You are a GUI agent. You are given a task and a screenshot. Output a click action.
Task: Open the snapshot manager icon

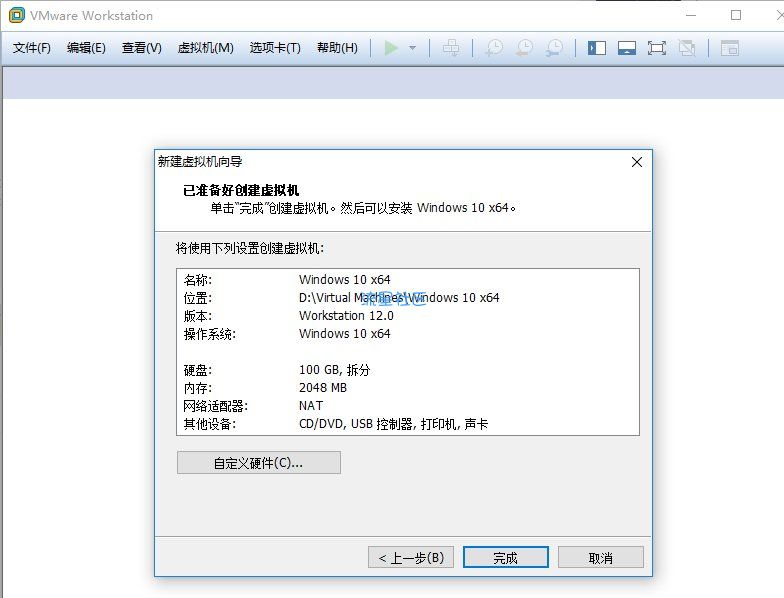point(554,48)
